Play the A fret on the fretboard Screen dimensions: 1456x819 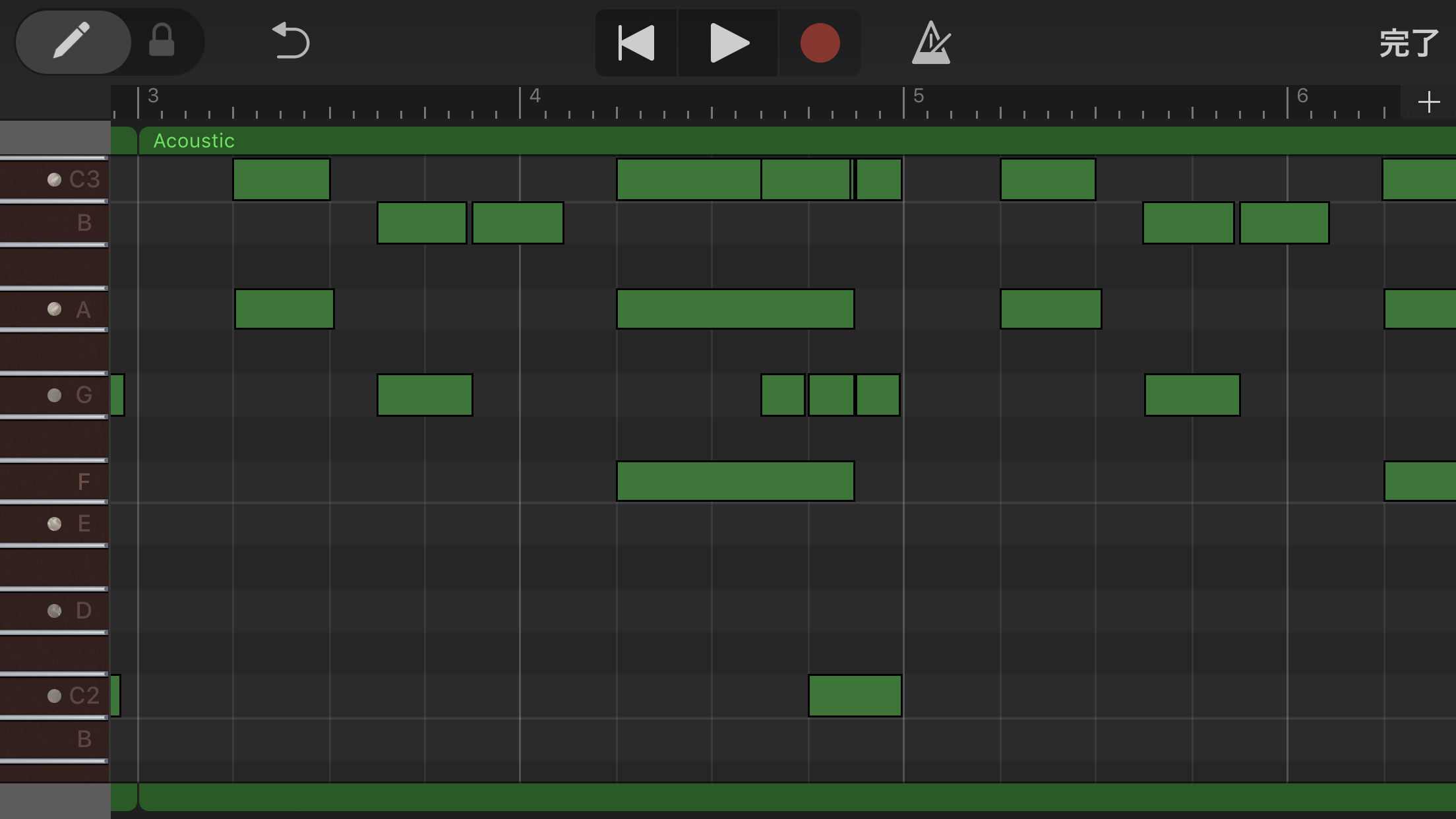[55, 309]
